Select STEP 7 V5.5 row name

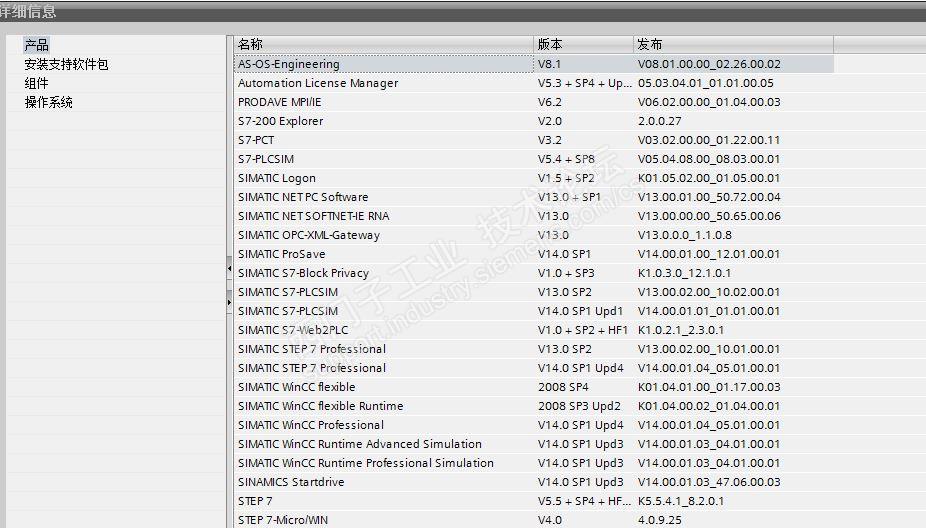255,501
